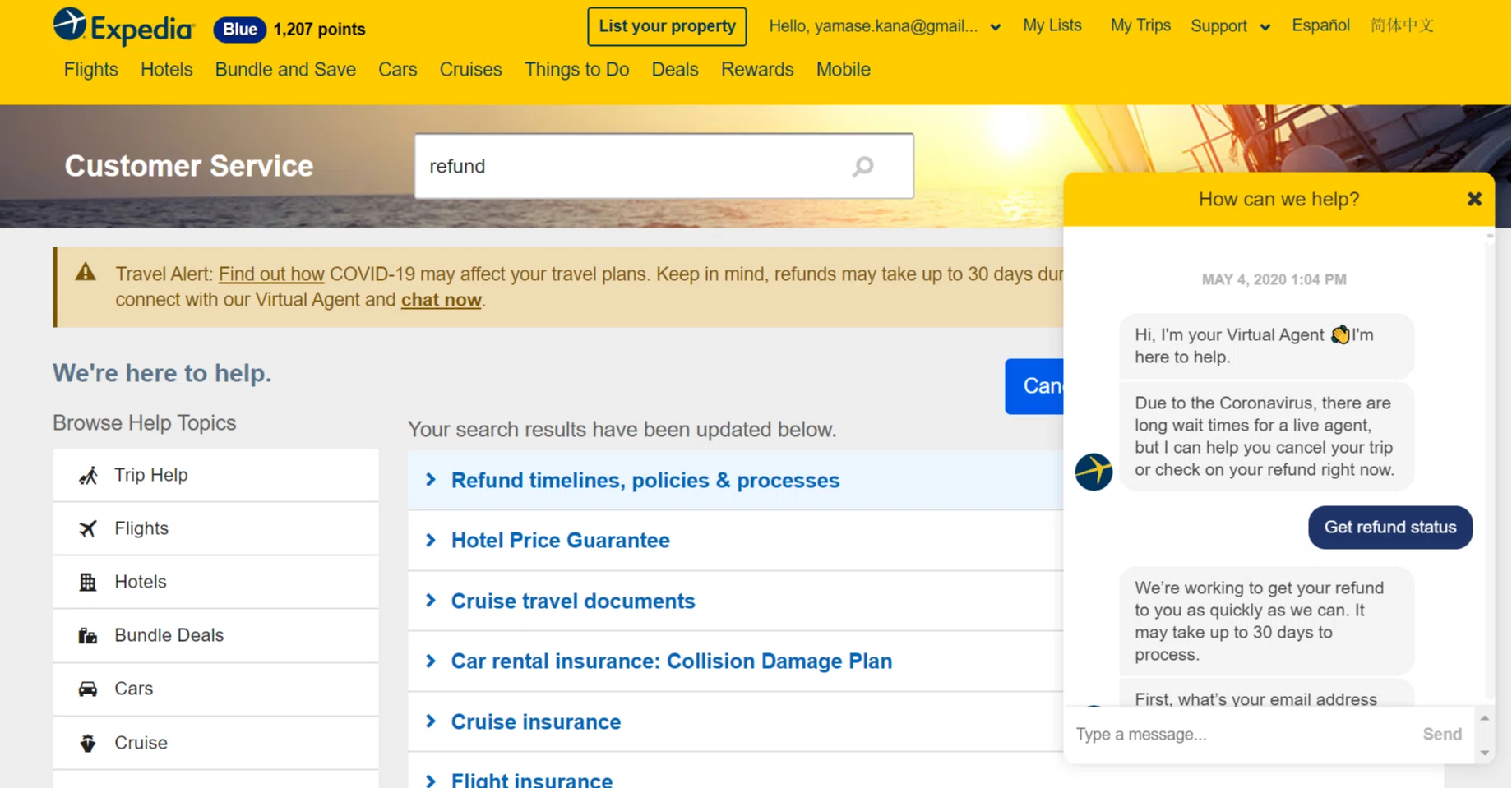
Task: Go to Hotels in top navigation
Action: 167,70
